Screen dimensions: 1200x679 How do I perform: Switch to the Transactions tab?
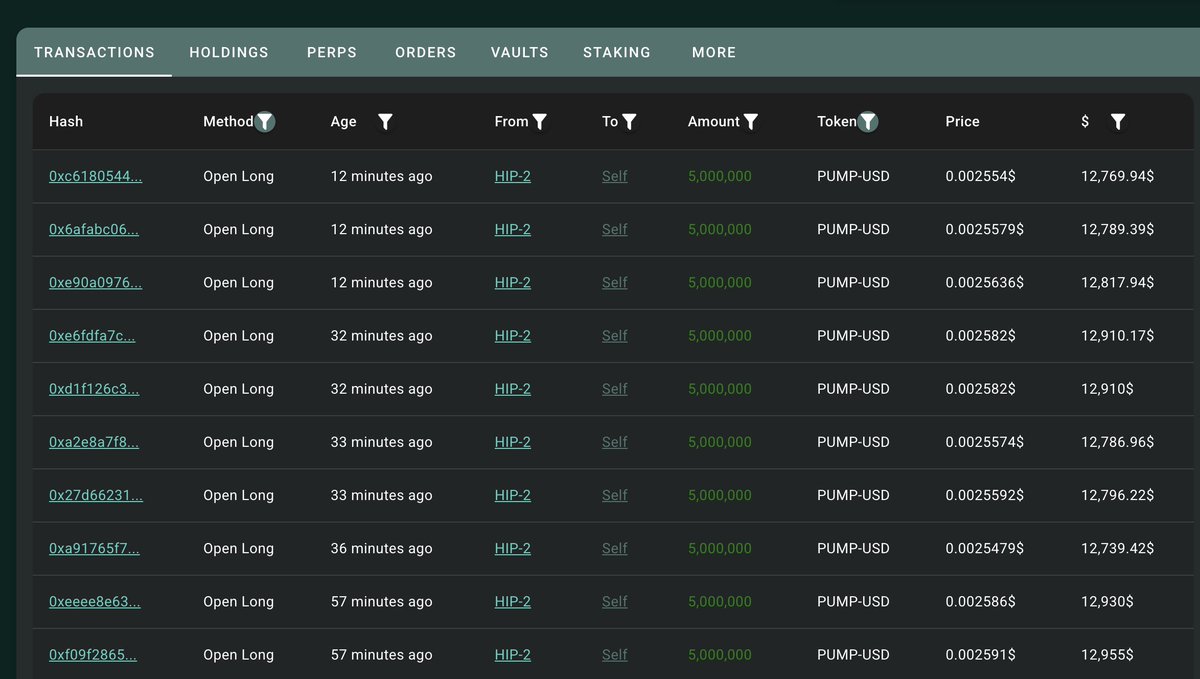tap(94, 52)
